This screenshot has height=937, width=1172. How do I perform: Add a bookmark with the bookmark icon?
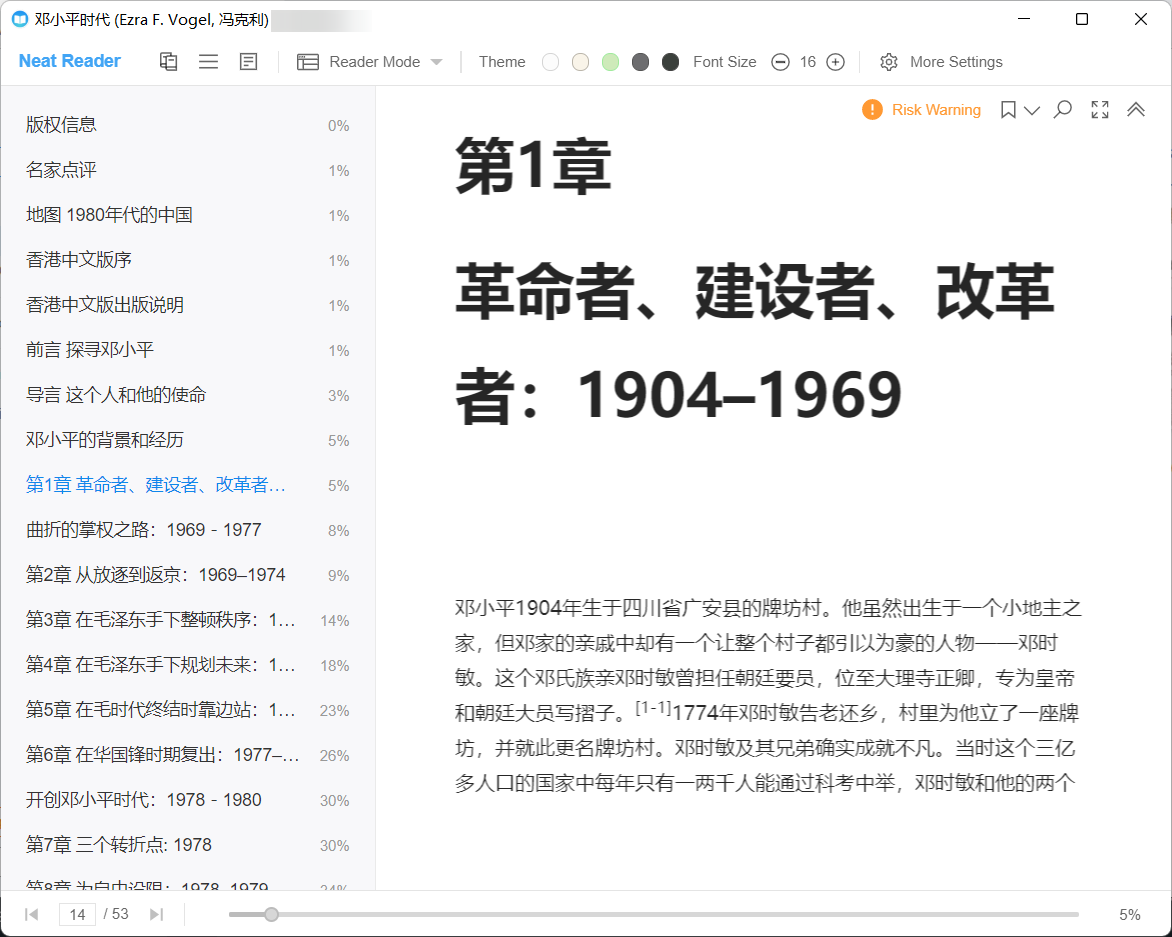point(1008,110)
